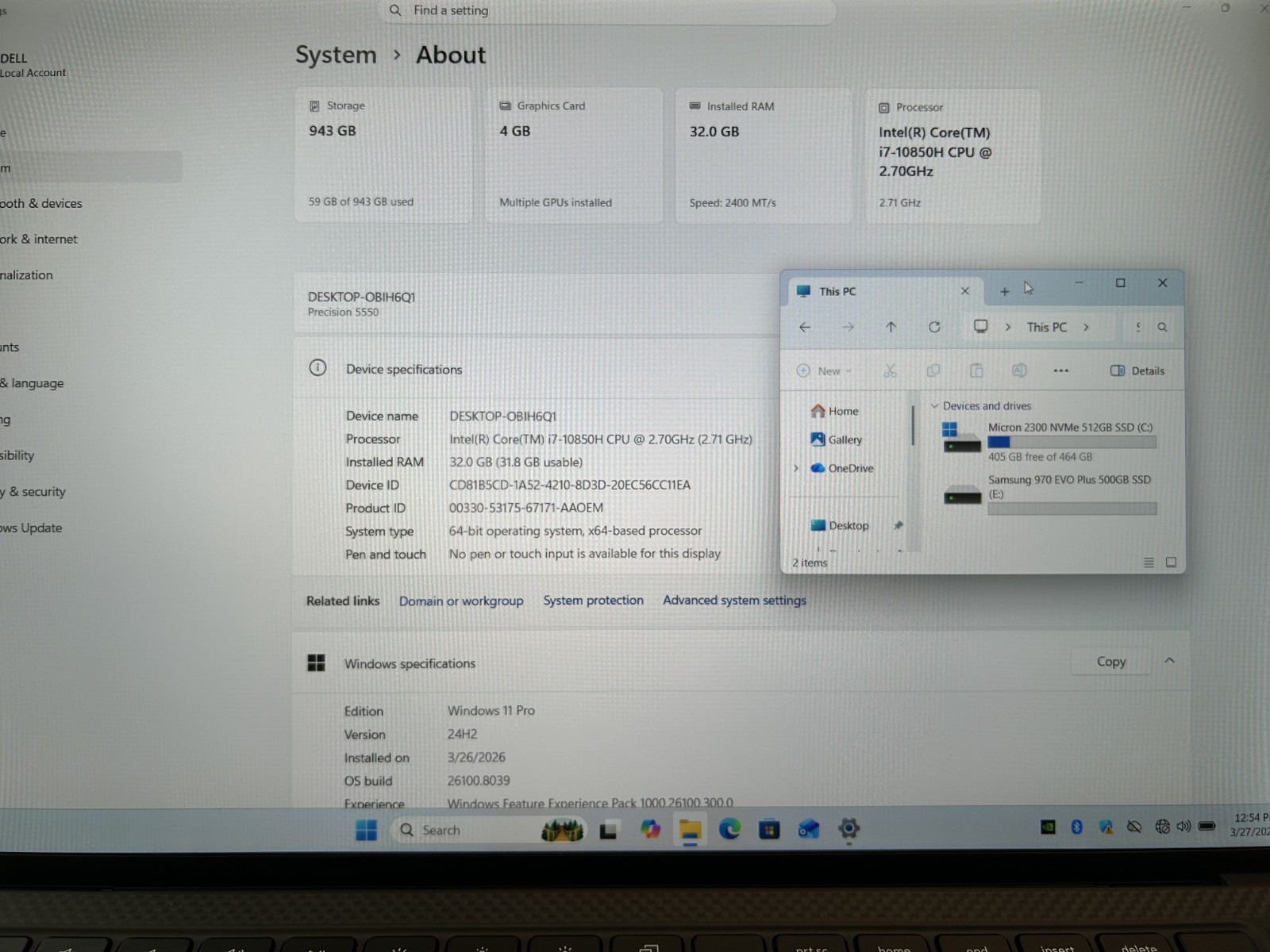This screenshot has height=952, width=1270.
Task: Open Privacy & security settings page
Action: point(33,491)
